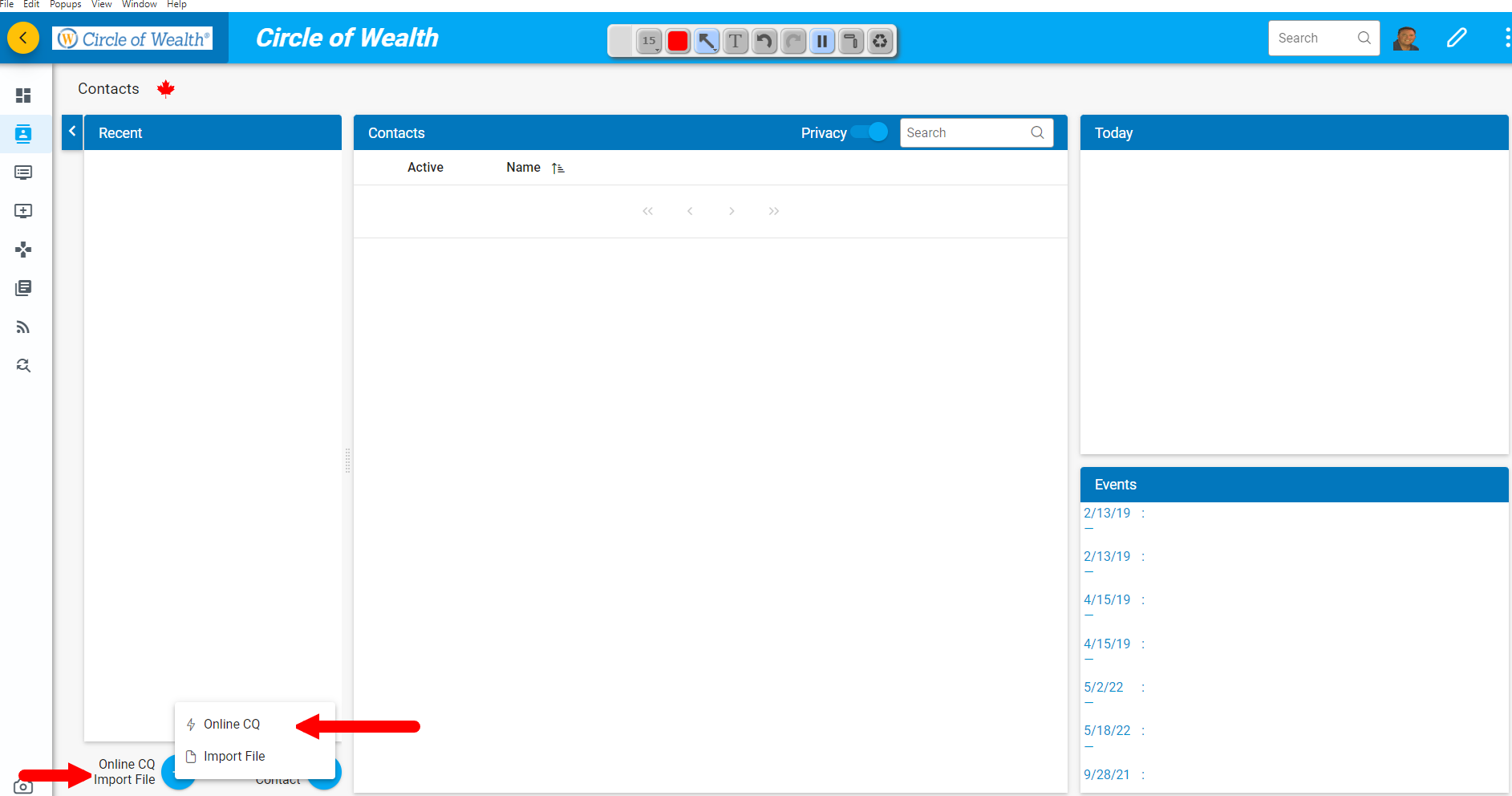Open the Popups menu

[66, 4]
